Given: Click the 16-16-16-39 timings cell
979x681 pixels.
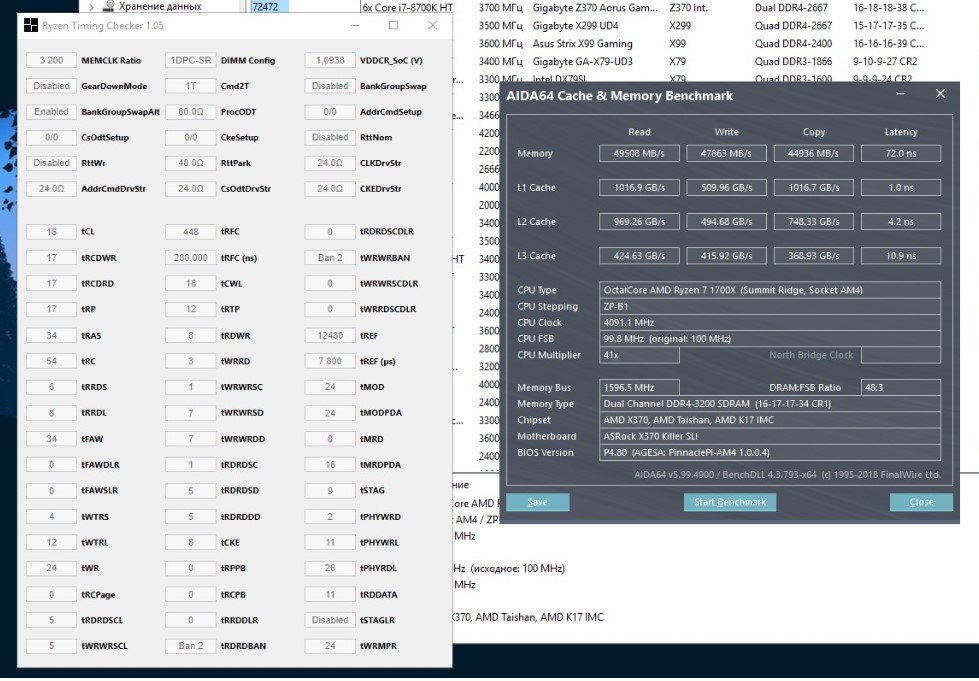Looking at the screenshot, I should click(888, 44).
